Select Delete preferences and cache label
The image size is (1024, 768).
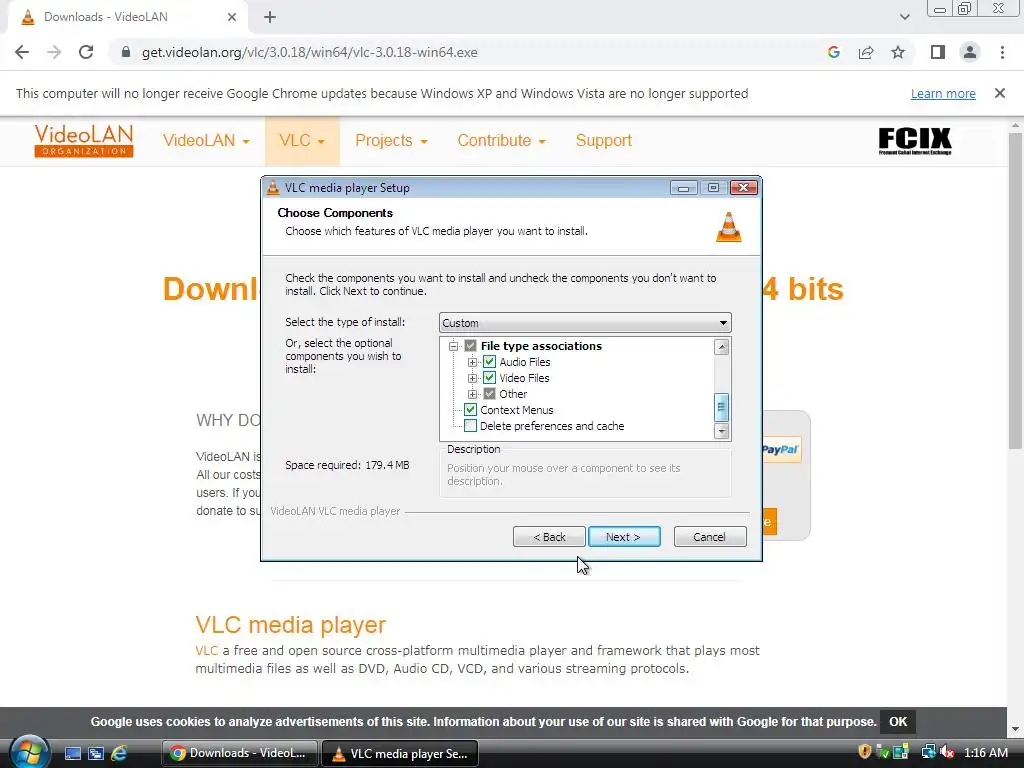click(x=552, y=426)
